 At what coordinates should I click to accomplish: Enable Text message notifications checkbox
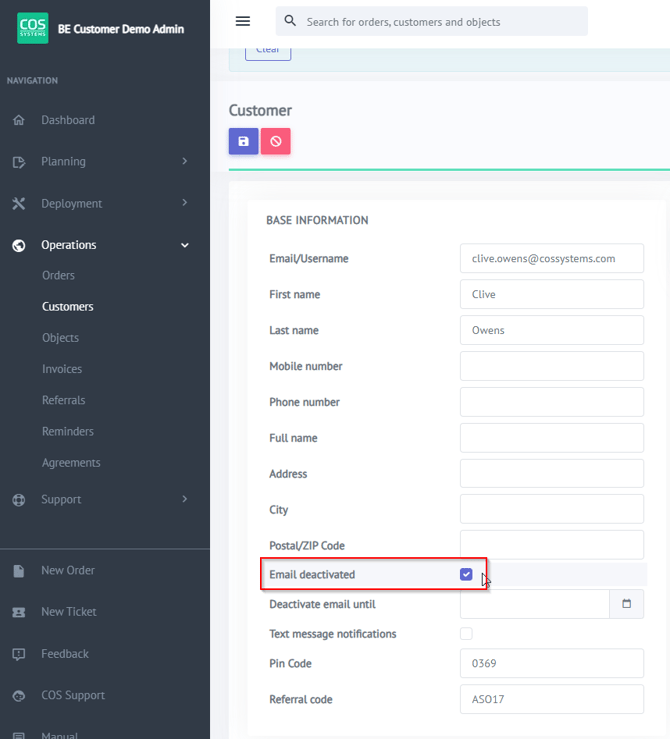(x=466, y=634)
